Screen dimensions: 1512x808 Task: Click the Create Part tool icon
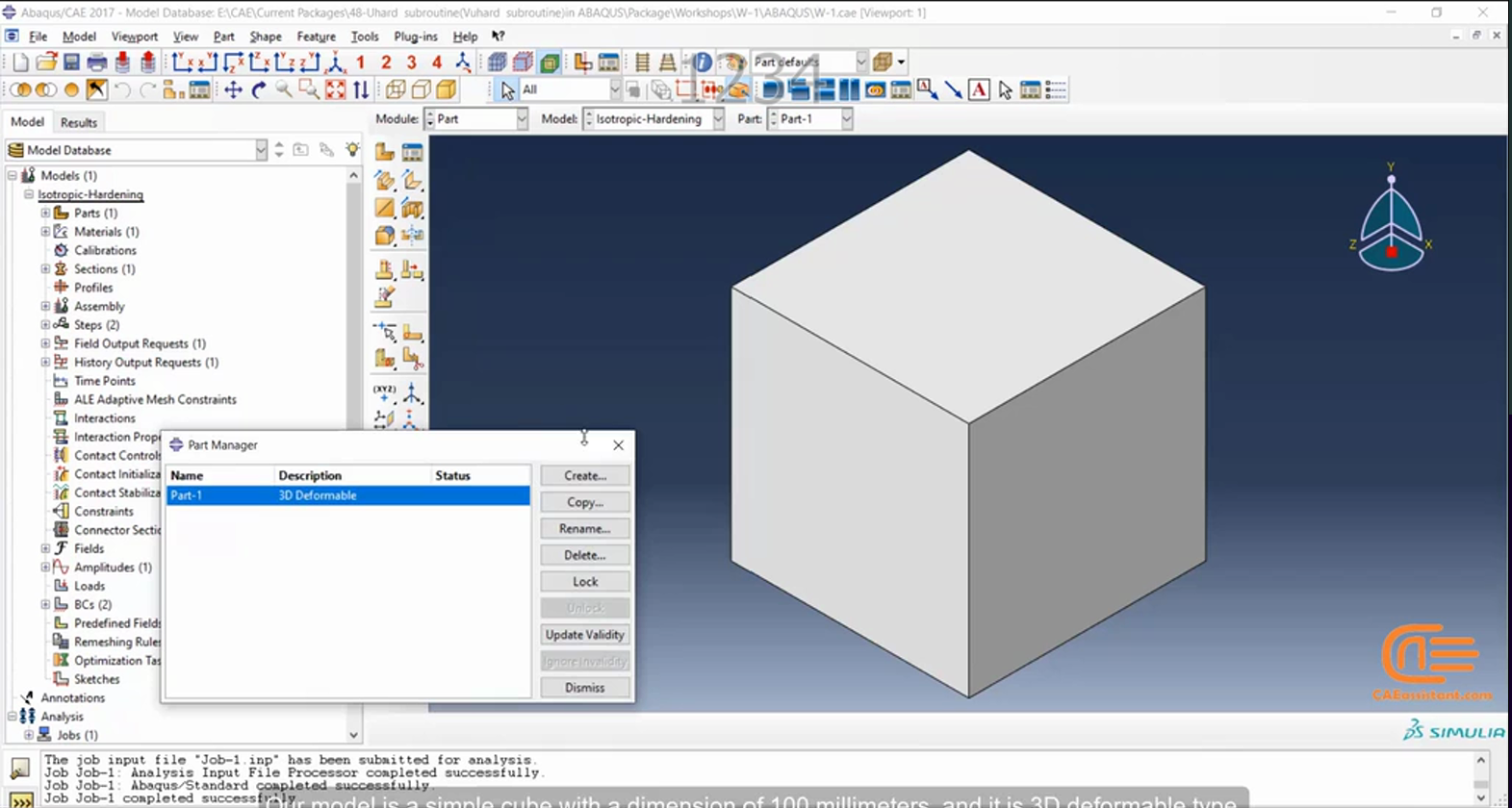(385, 152)
